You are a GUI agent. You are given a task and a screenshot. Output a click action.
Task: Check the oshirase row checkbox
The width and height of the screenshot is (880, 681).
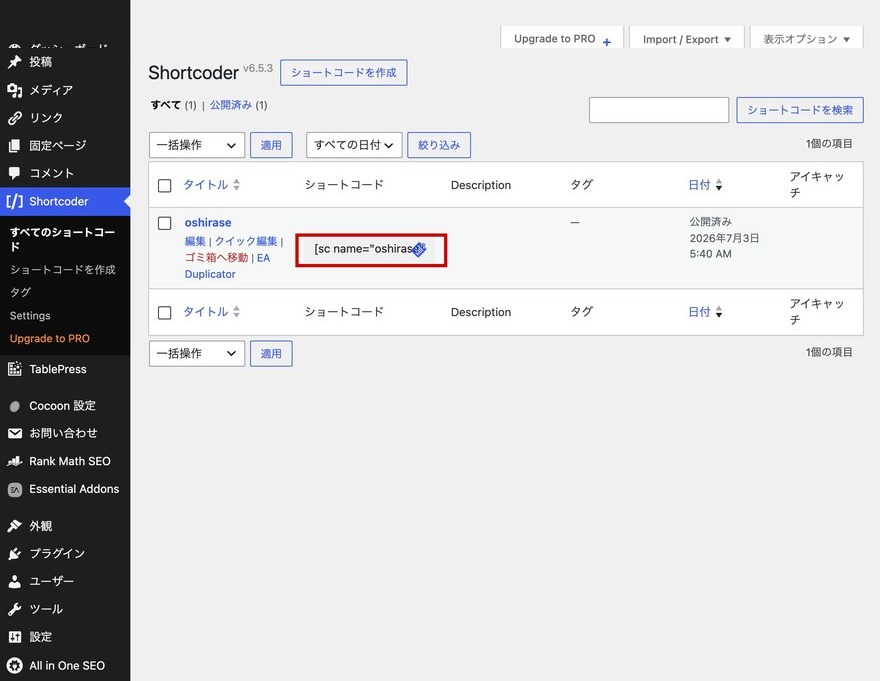click(x=164, y=223)
